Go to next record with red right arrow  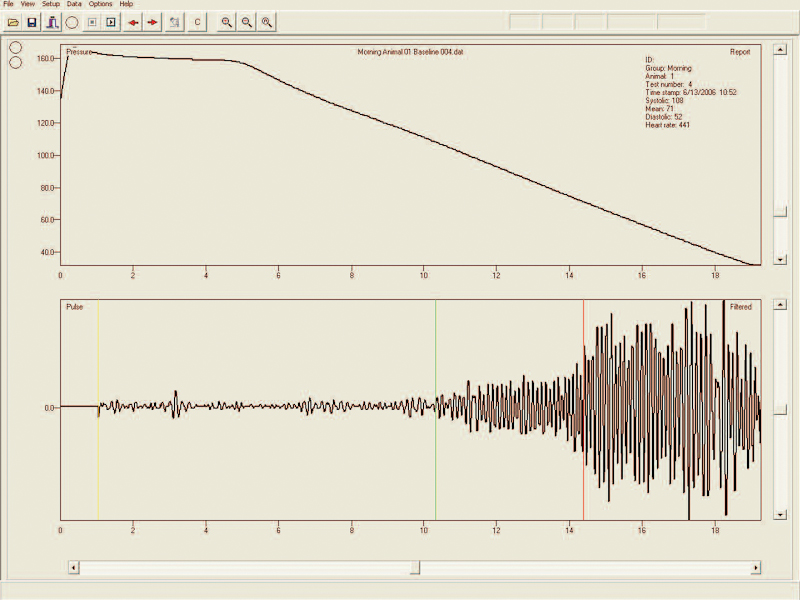pyautogui.click(x=152, y=22)
